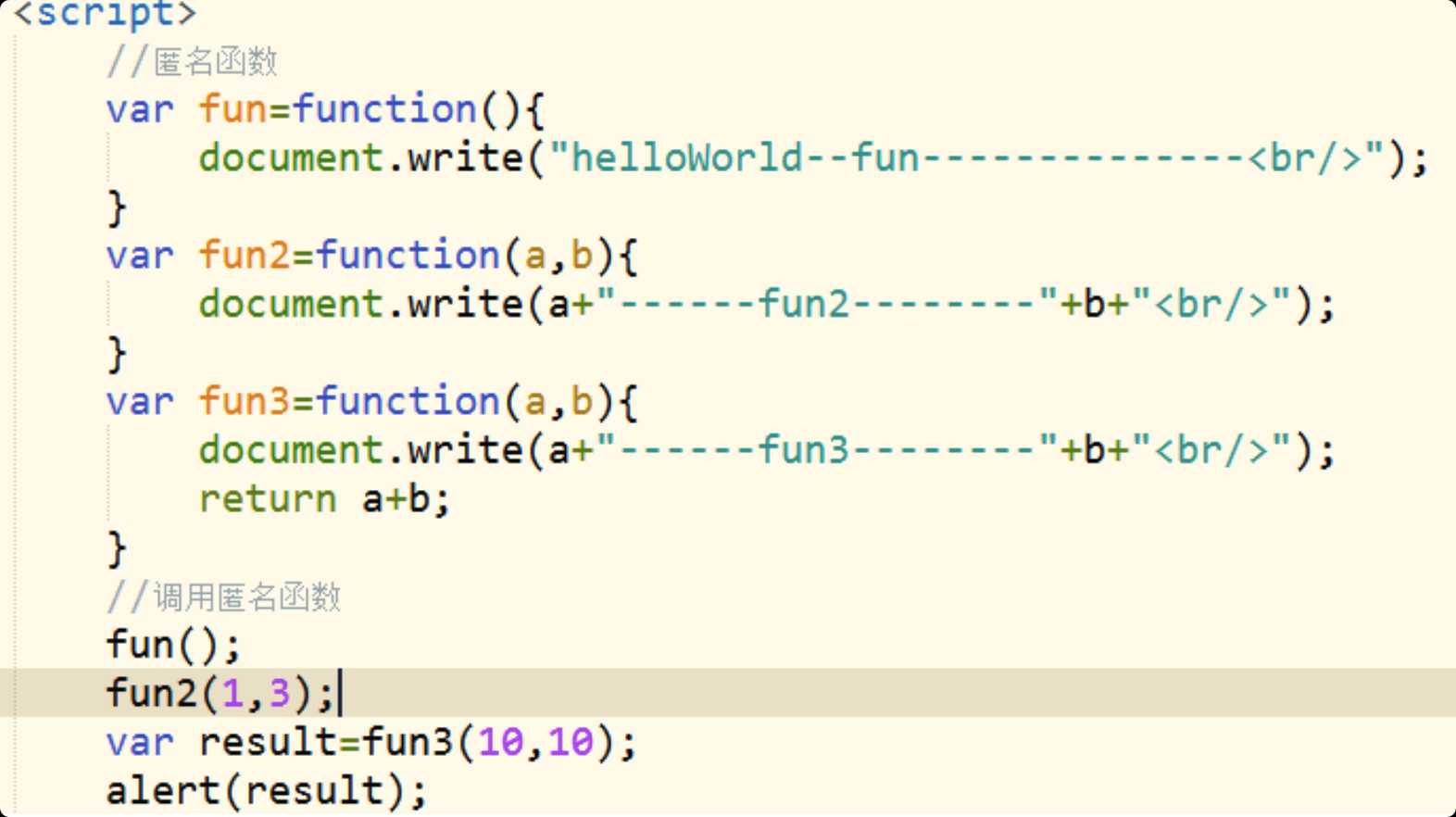Screen dimensions: 1456x817
Task: Click the fun(); call statement
Action: click(174, 645)
